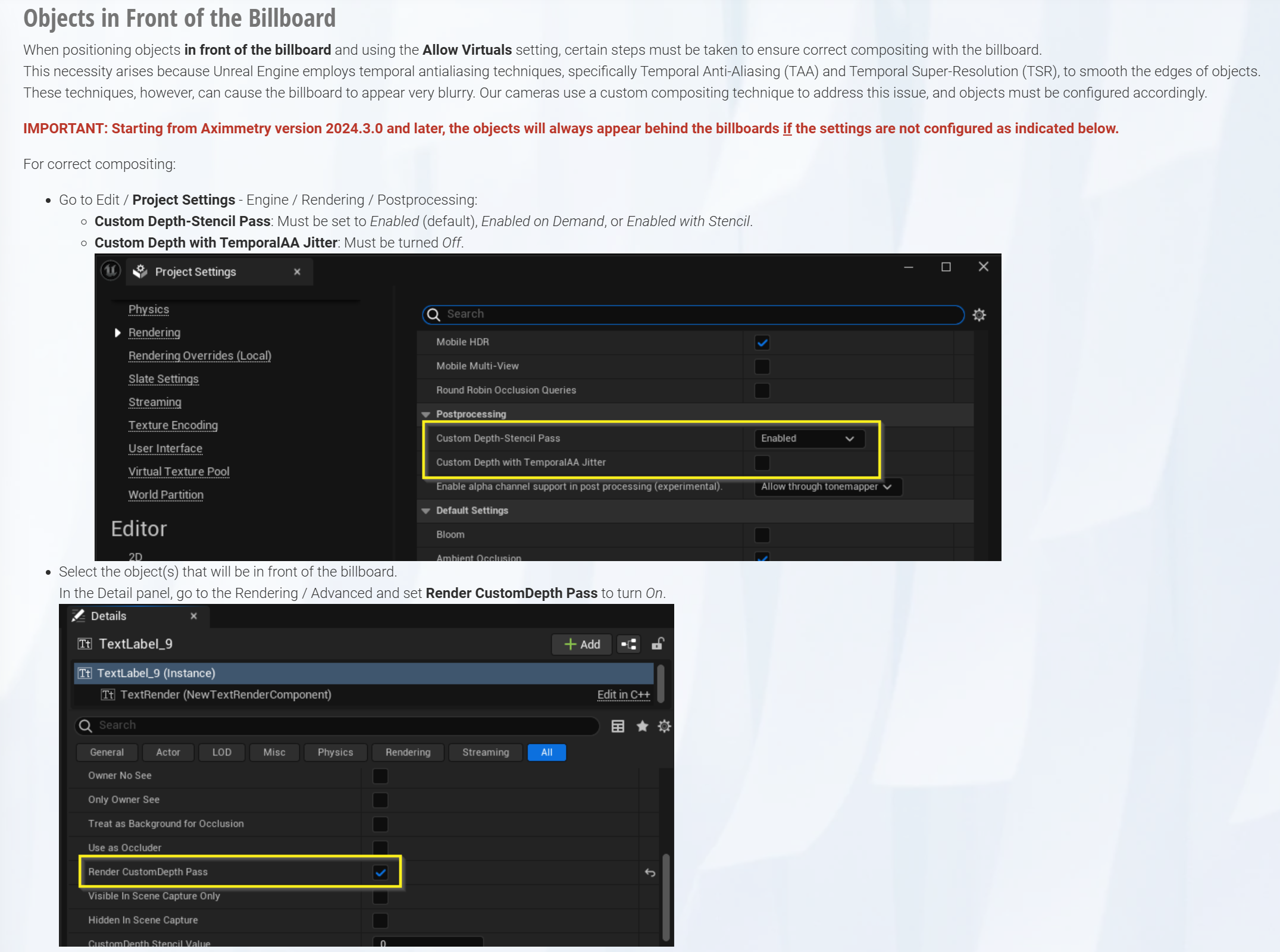Click the Details panel search field
This screenshot has width=1280, height=952.
coord(337,726)
